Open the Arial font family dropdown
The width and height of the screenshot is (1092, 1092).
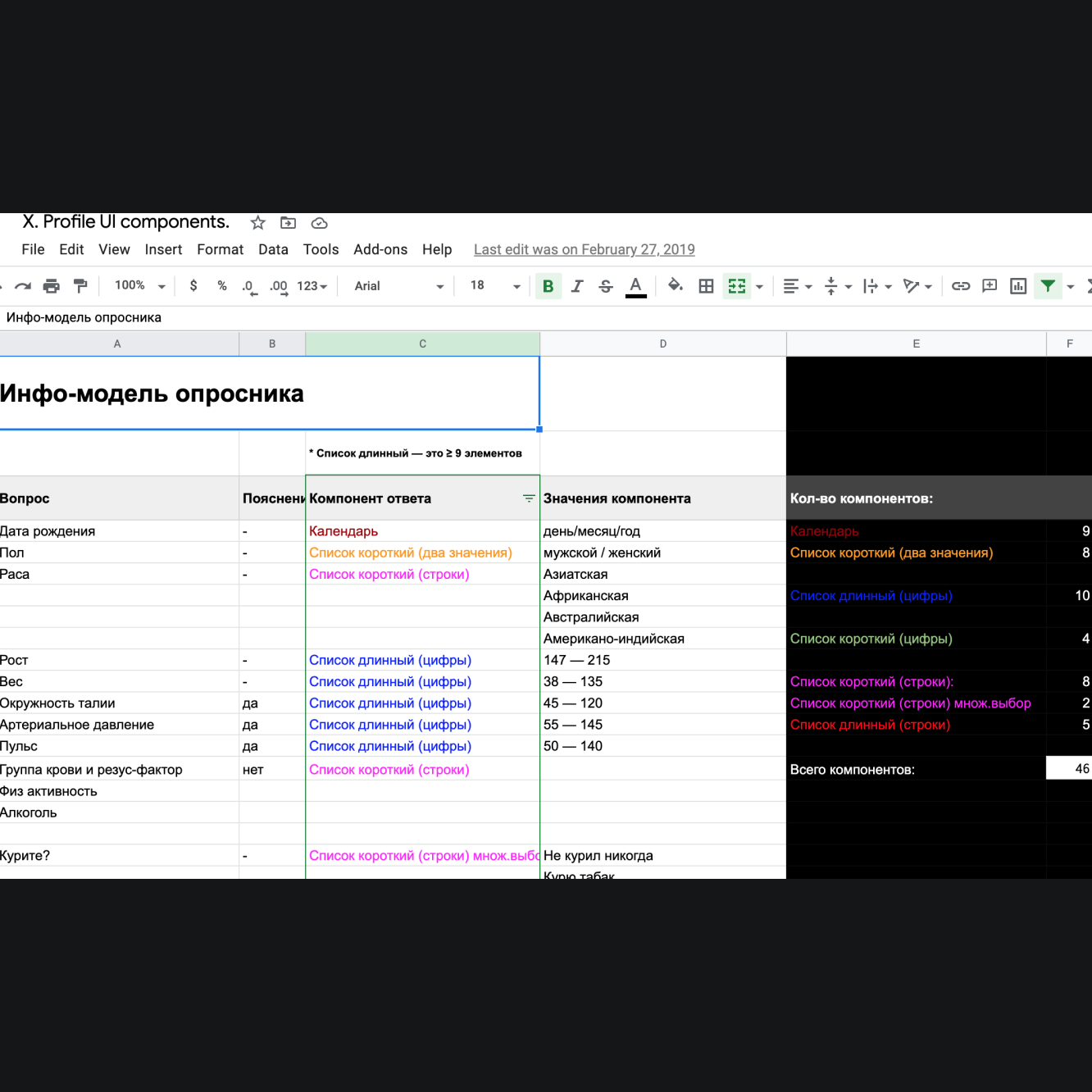[399, 286]
